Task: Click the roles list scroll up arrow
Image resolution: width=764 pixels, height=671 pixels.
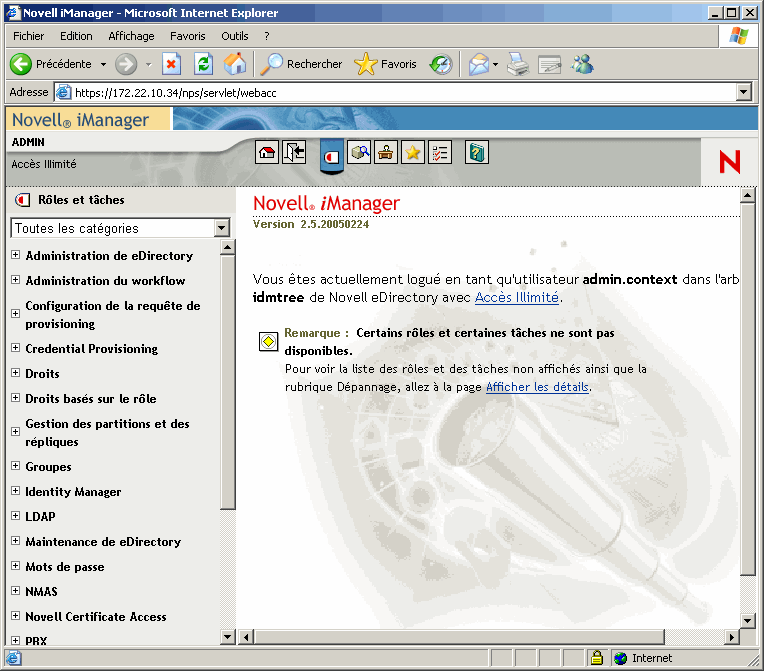Action: [x=228, y=248]
